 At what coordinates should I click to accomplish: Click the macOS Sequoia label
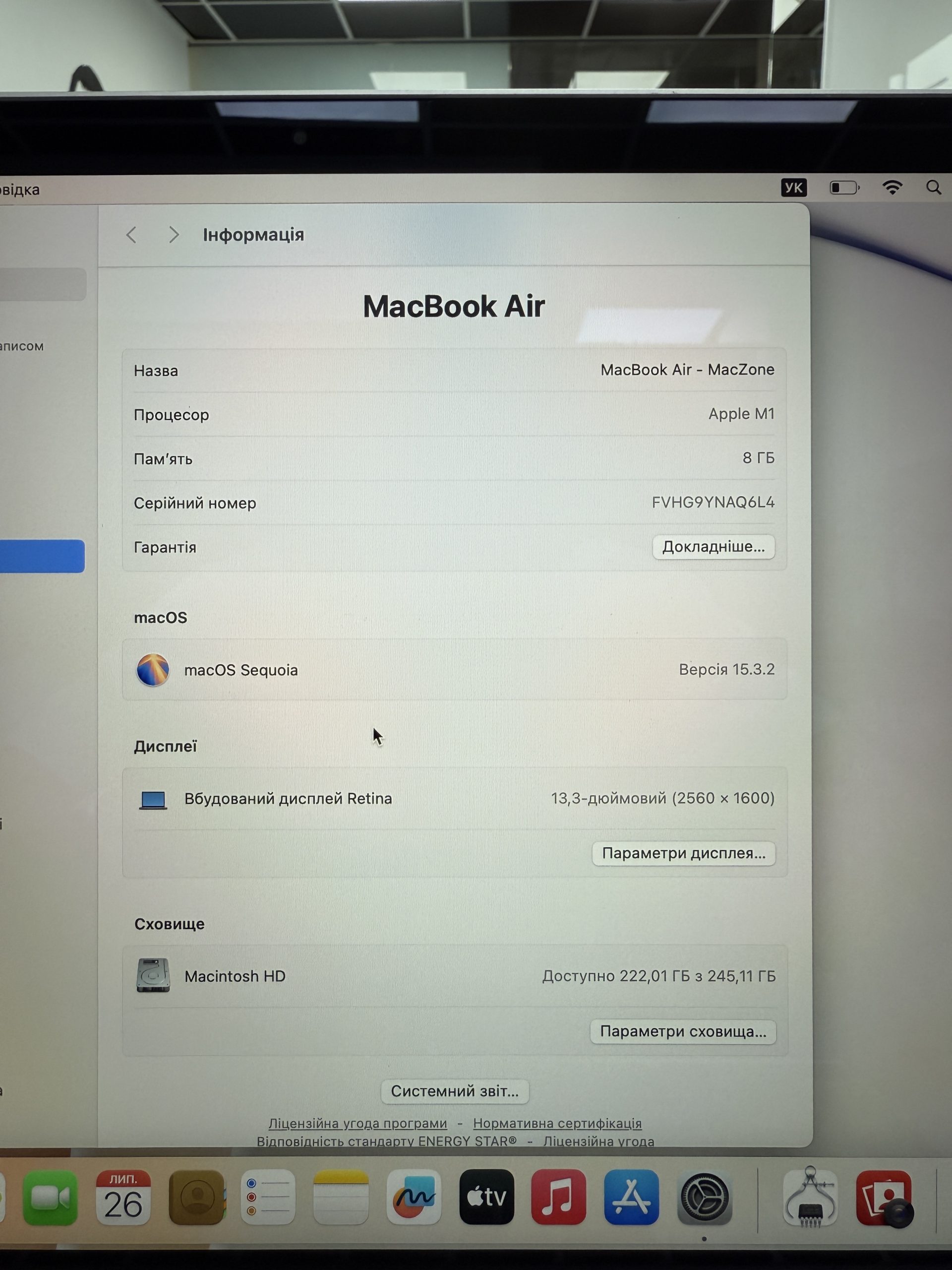(x=241, y=670)
